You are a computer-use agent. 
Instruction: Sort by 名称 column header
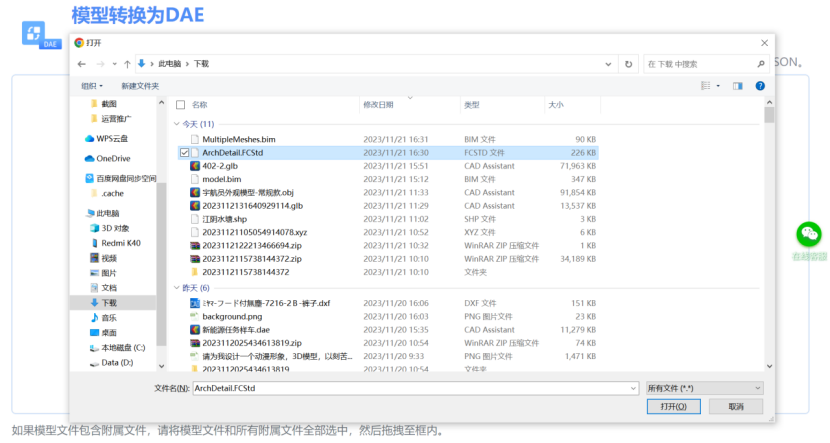200,105
